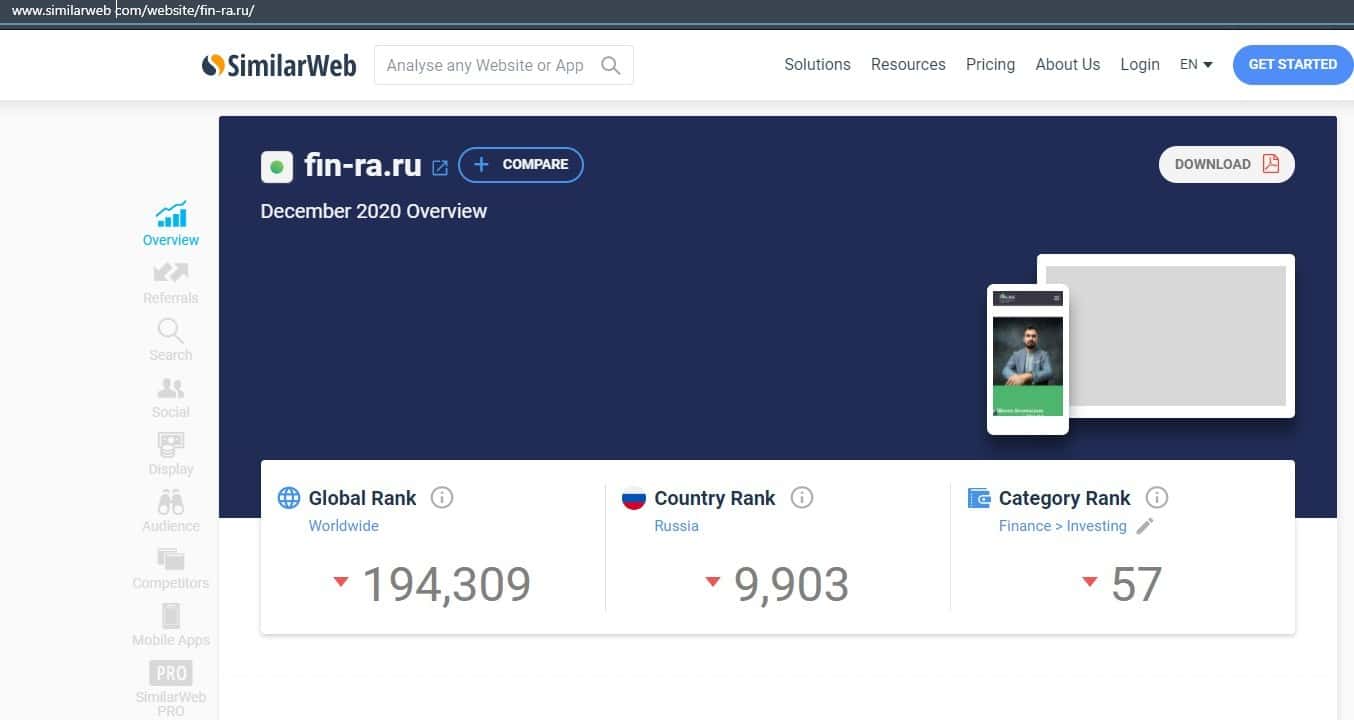1354x720 pixels.
Task: Click the global rank value 194,309
Action: click(446, 585)
